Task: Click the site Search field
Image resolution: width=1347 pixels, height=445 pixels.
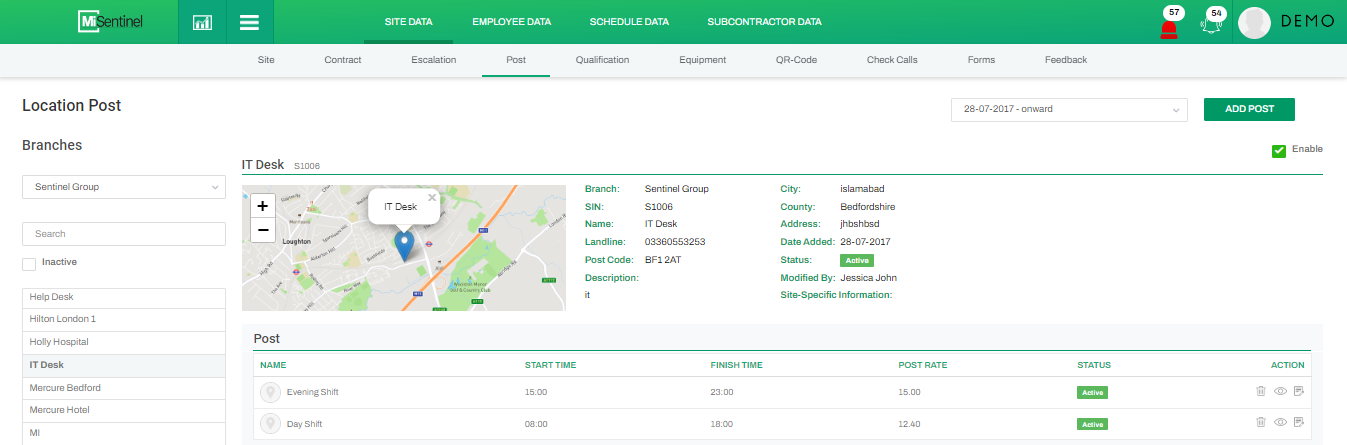Action: 124,234
